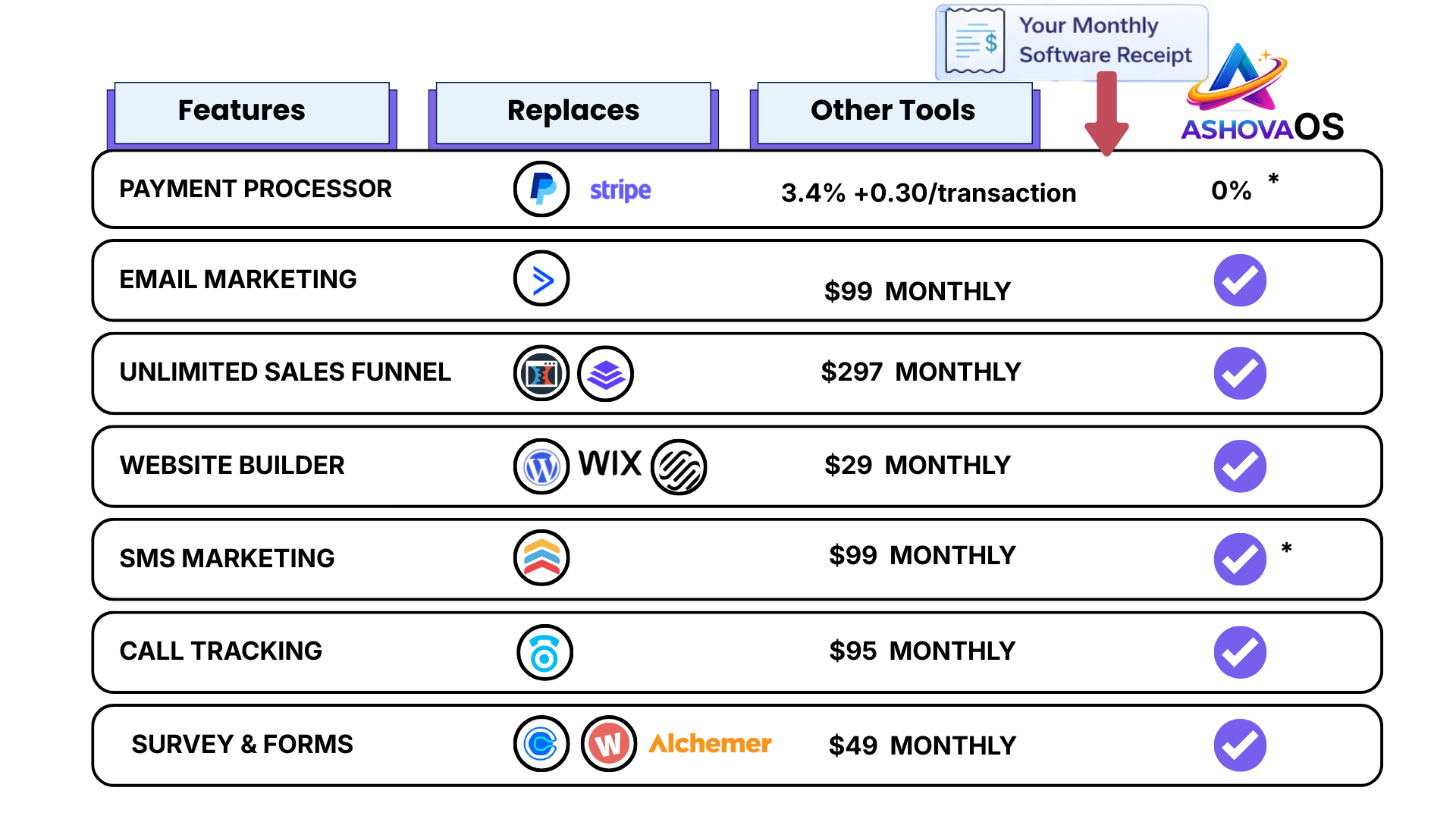
Task: Click the Email Marketing checkmark
Action: [x=1240, y=281]
